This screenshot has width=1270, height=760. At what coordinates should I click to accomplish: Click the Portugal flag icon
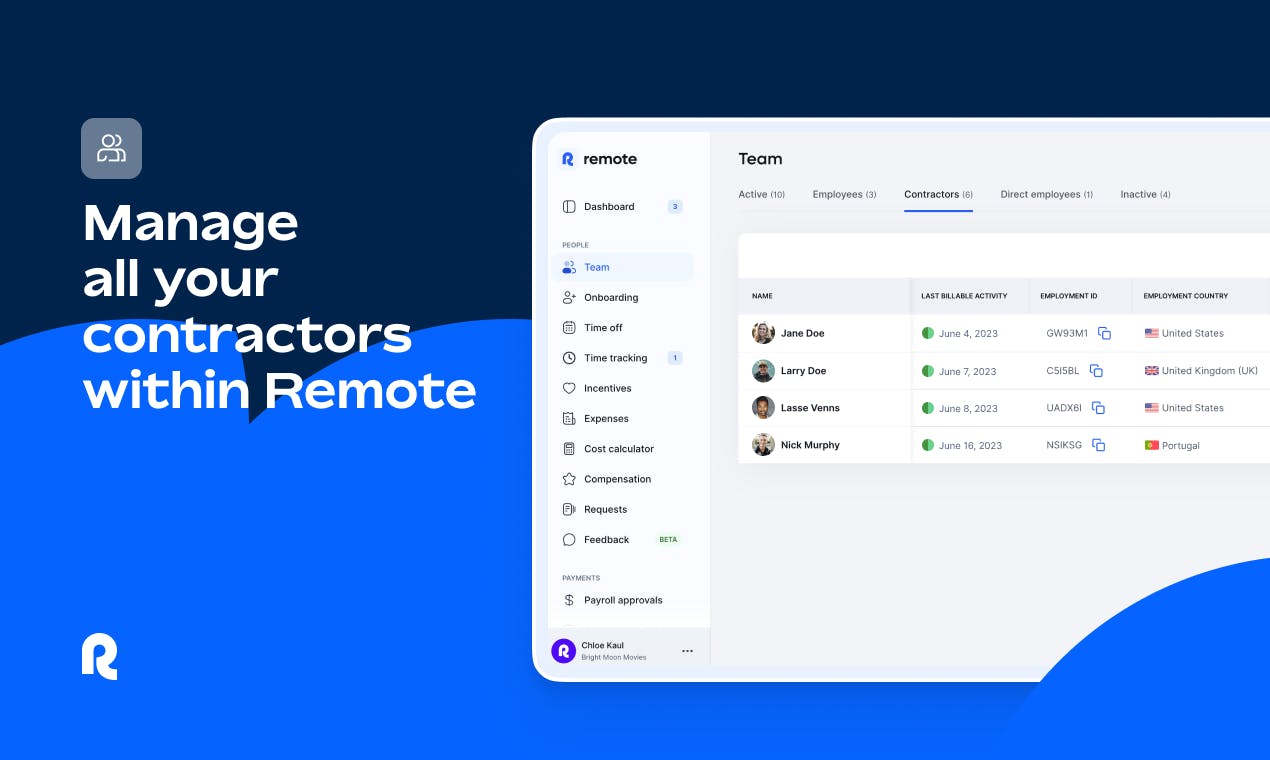pyautogui.click(x=1151, y=445)
